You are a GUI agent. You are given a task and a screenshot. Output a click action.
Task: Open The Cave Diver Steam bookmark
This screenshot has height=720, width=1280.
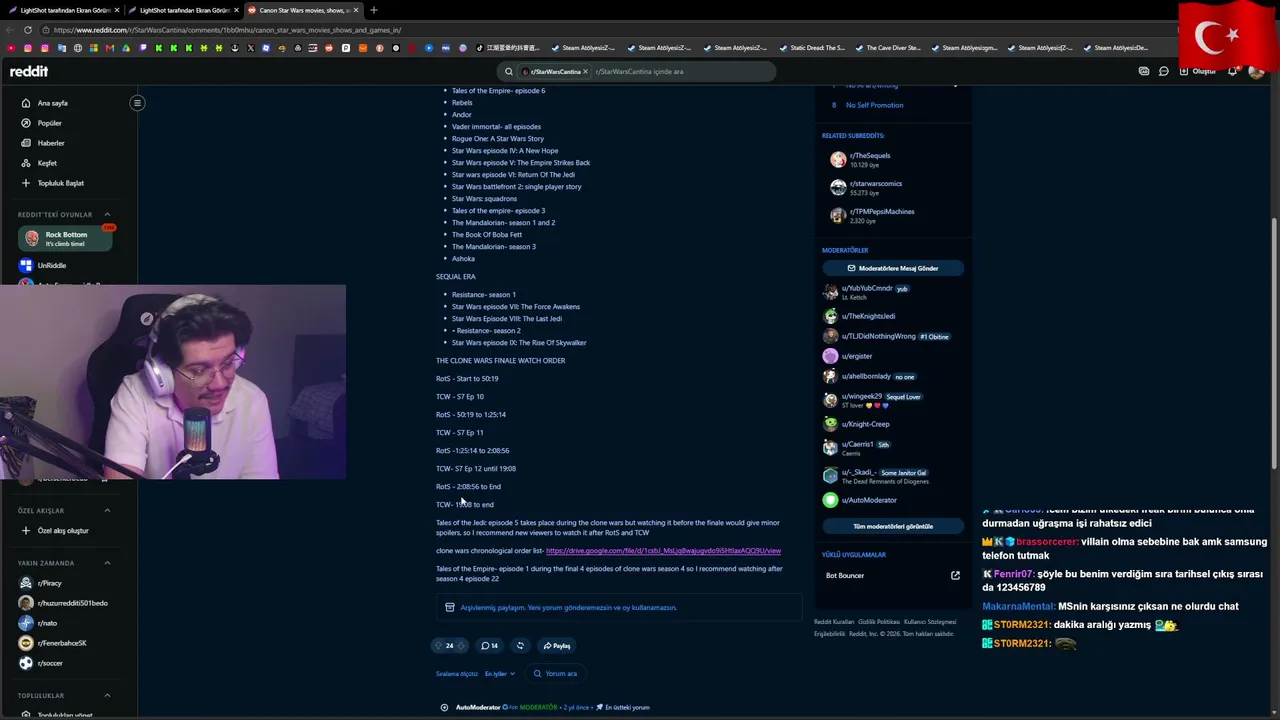pos(886,48)
